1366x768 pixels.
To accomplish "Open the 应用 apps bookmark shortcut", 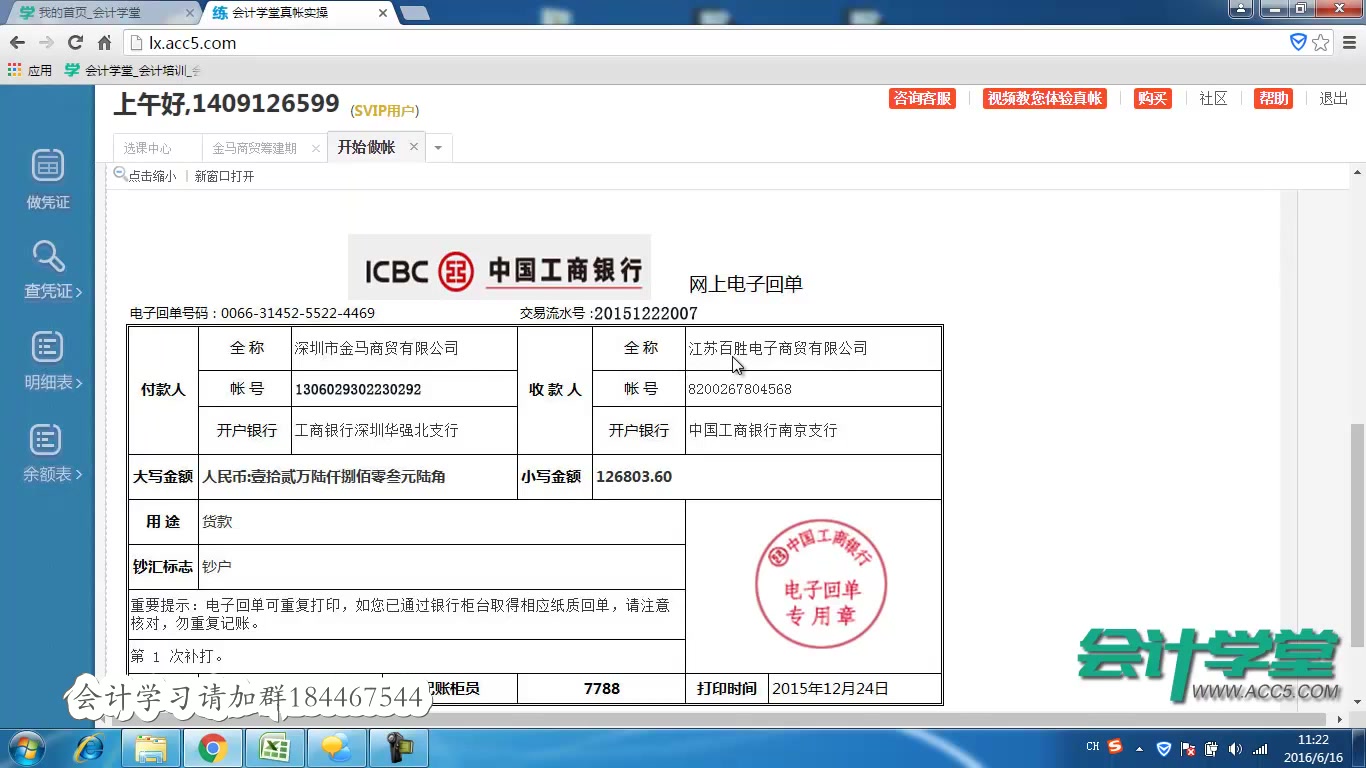I will (x=30, y=70).
